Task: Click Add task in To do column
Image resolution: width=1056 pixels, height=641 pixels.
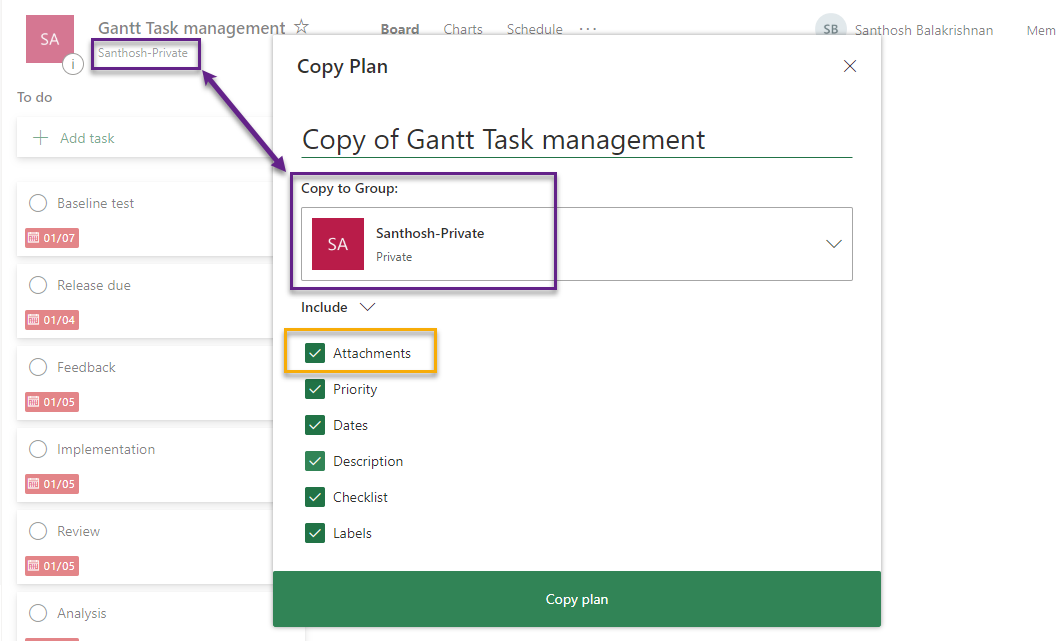Action: coord(87,138)
